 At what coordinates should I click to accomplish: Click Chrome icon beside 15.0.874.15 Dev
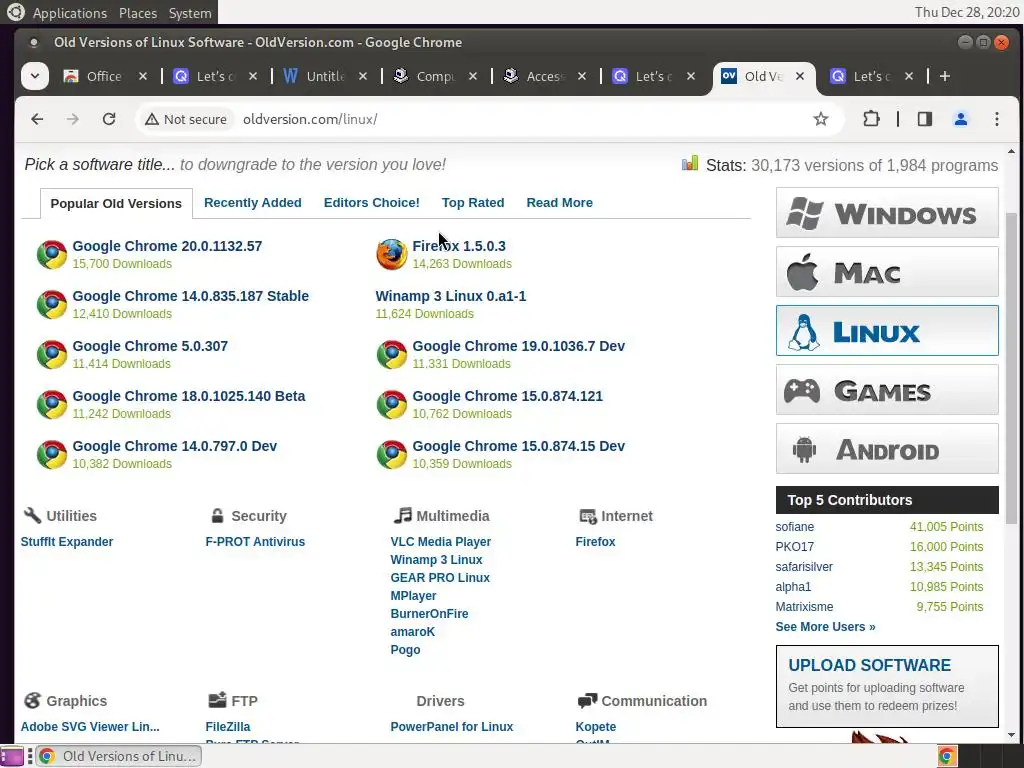pyautogui.click(x=392, y=455)
